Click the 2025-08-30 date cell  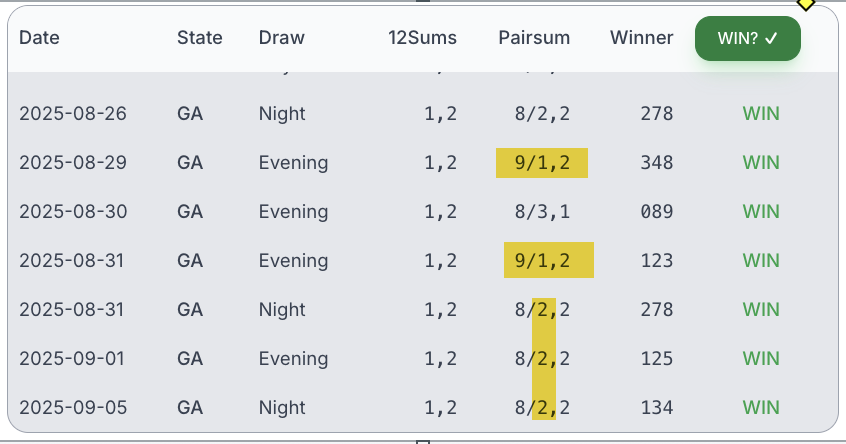pyautogui.click(x=73, y=212)
